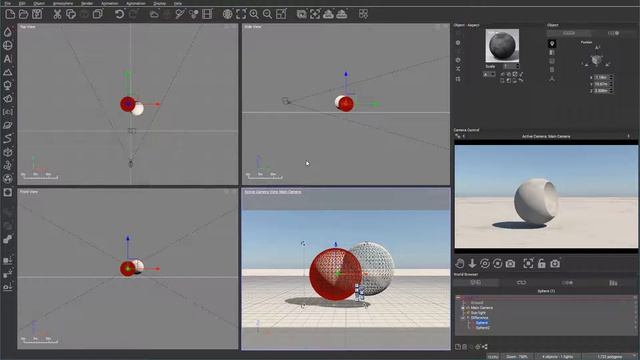Open the Object menu
The image size is (640, 360).
[39, 3]
